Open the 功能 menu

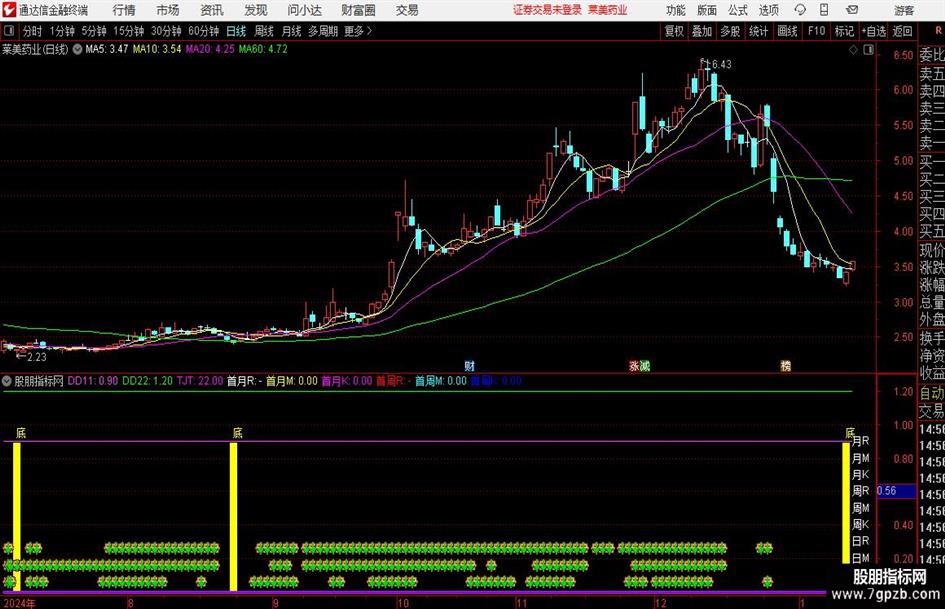tap(676, 10)
